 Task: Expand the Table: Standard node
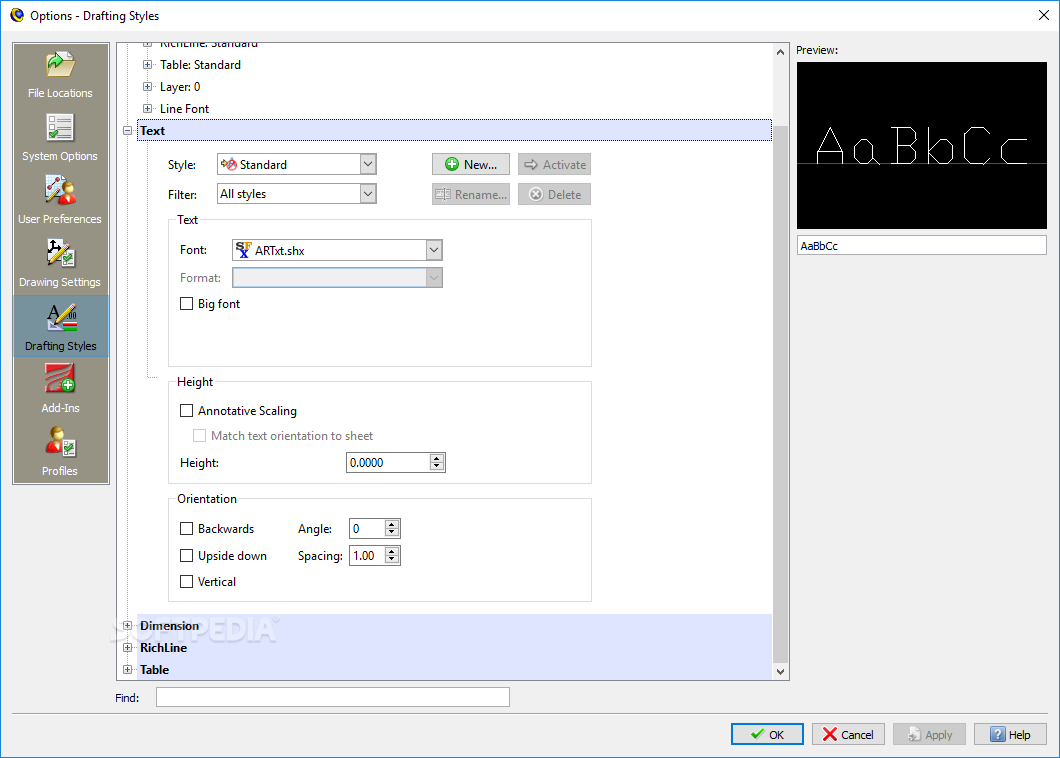[147, 65]
